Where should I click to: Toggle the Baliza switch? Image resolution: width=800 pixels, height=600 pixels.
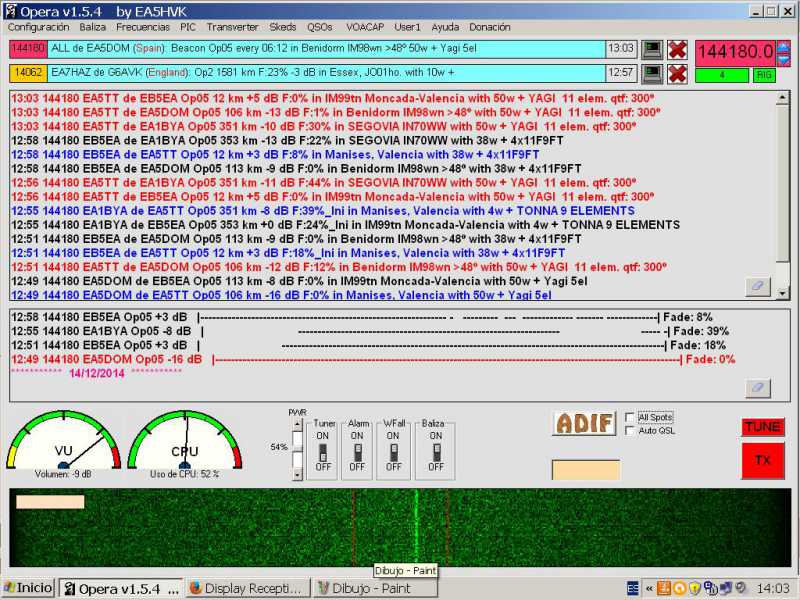click(436, 452)
